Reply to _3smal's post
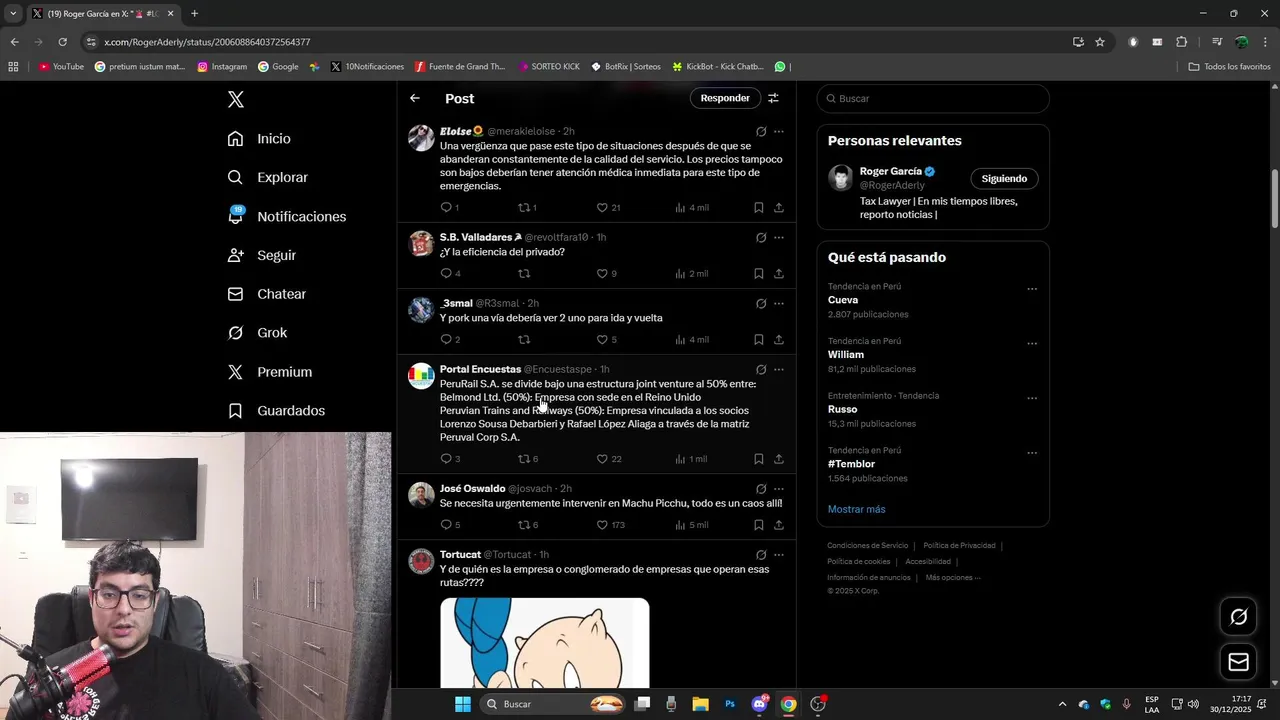 pyautogui.click(x=446, y=340)
